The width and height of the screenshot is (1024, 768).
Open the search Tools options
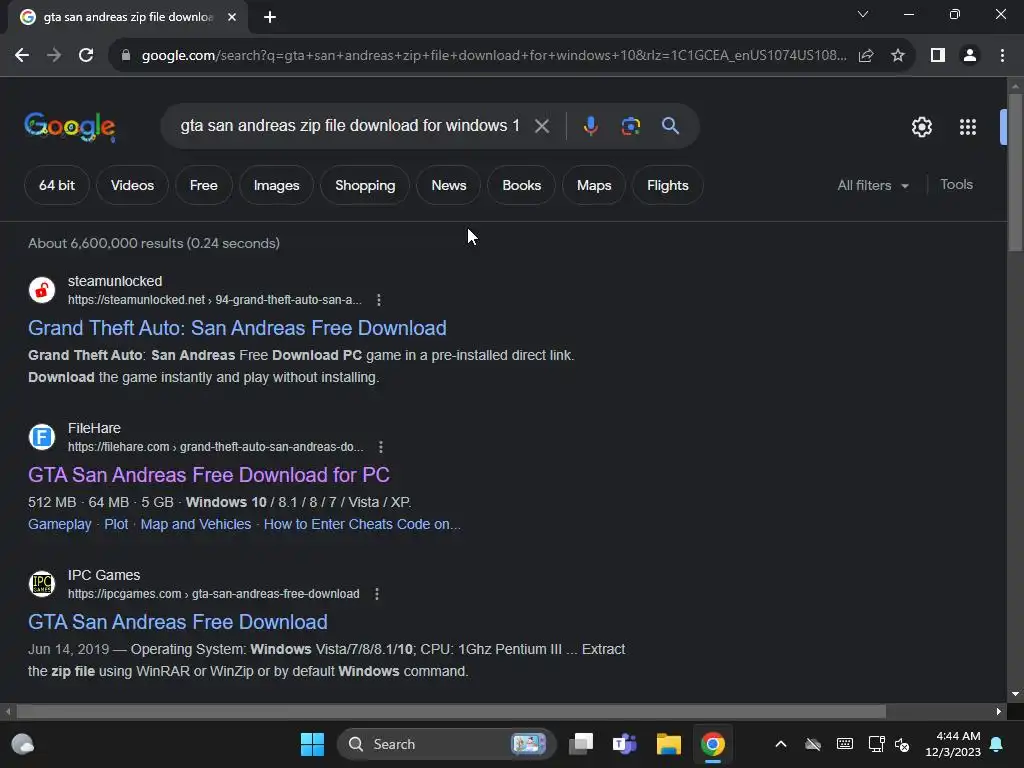tap(956, 185)
